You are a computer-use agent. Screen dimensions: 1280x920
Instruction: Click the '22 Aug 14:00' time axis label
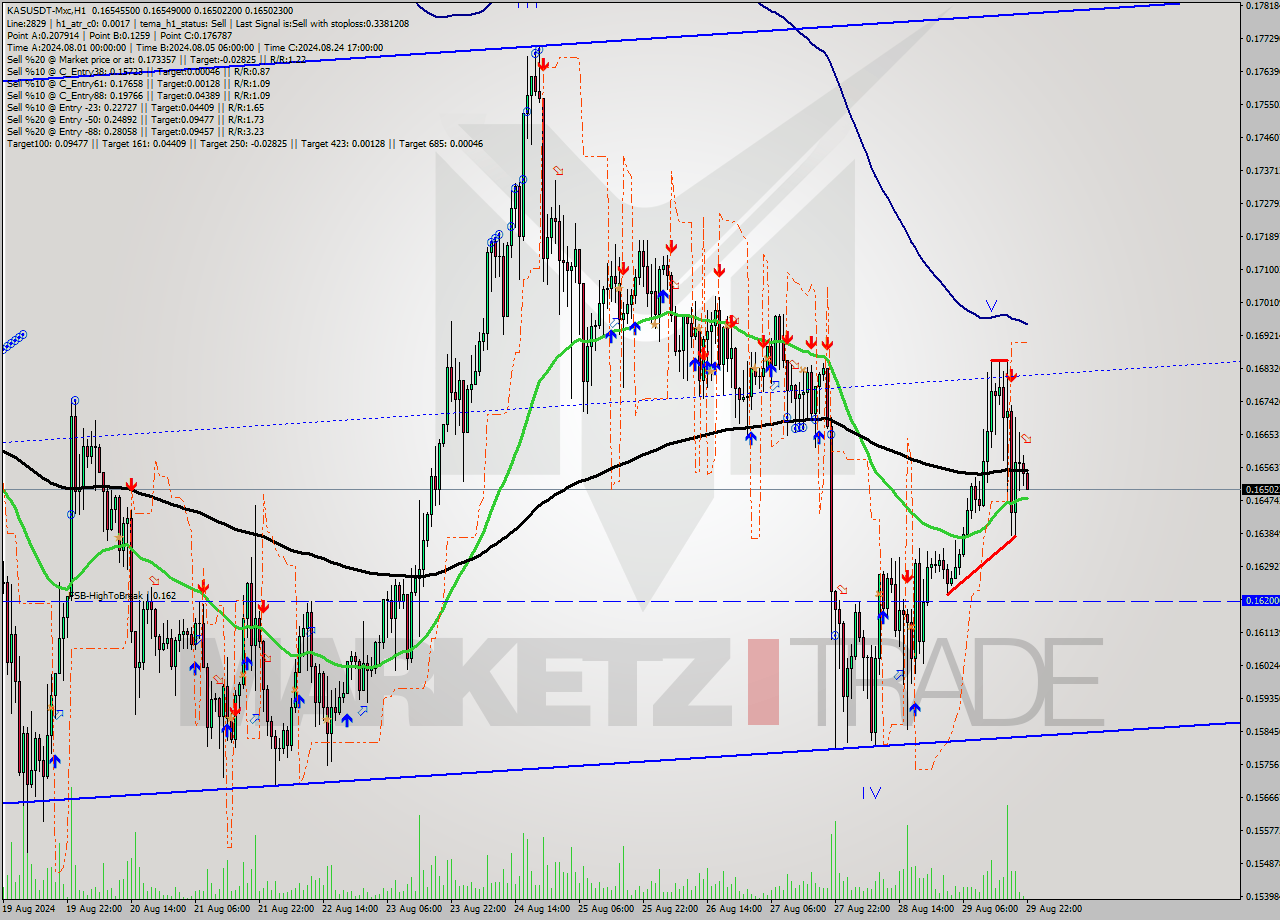(x=349, y=909)
